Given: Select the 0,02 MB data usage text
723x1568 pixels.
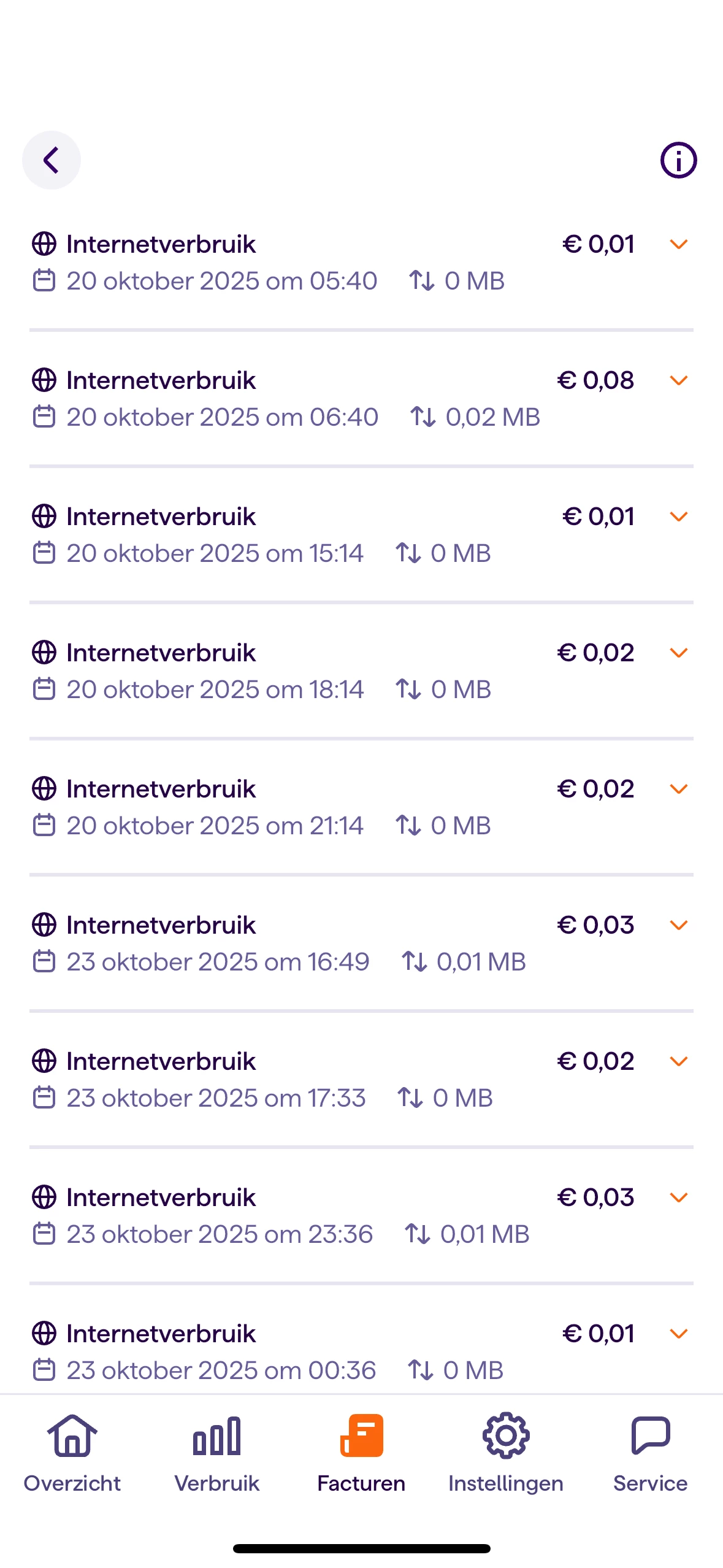Looking at the screenshot, I should [492, 417].
